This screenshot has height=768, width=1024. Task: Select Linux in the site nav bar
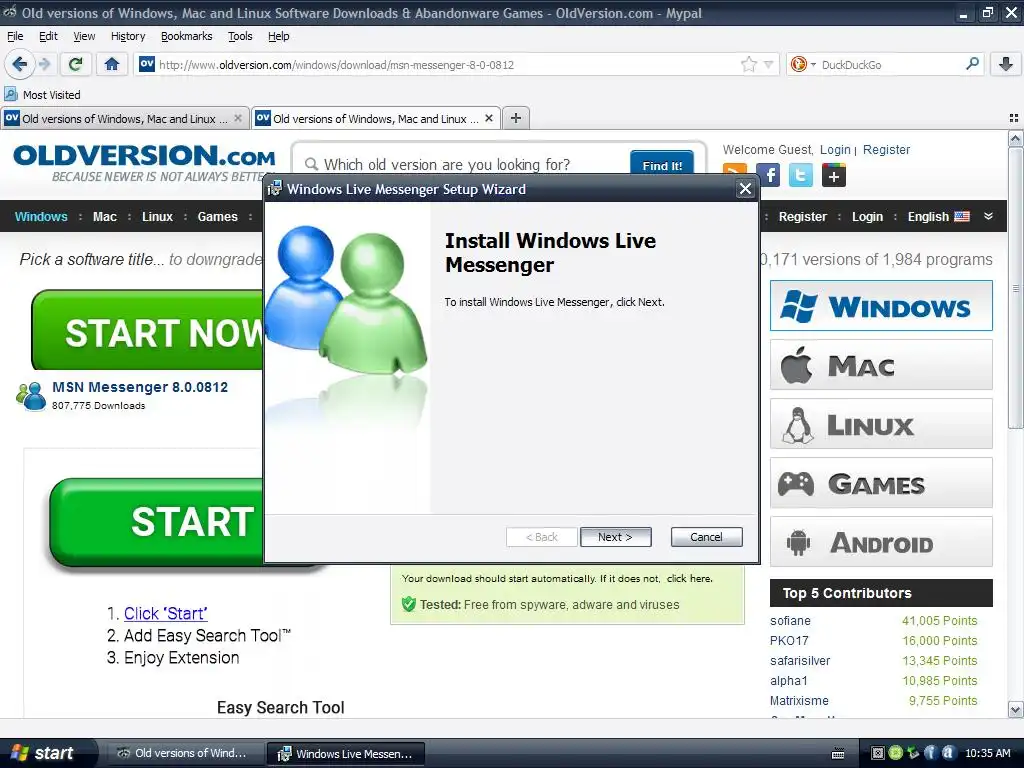pos(157,216)
